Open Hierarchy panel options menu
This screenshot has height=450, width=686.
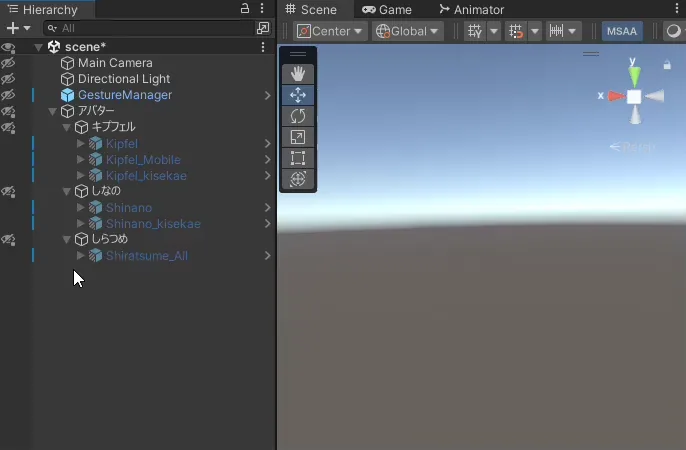[262, 8]
